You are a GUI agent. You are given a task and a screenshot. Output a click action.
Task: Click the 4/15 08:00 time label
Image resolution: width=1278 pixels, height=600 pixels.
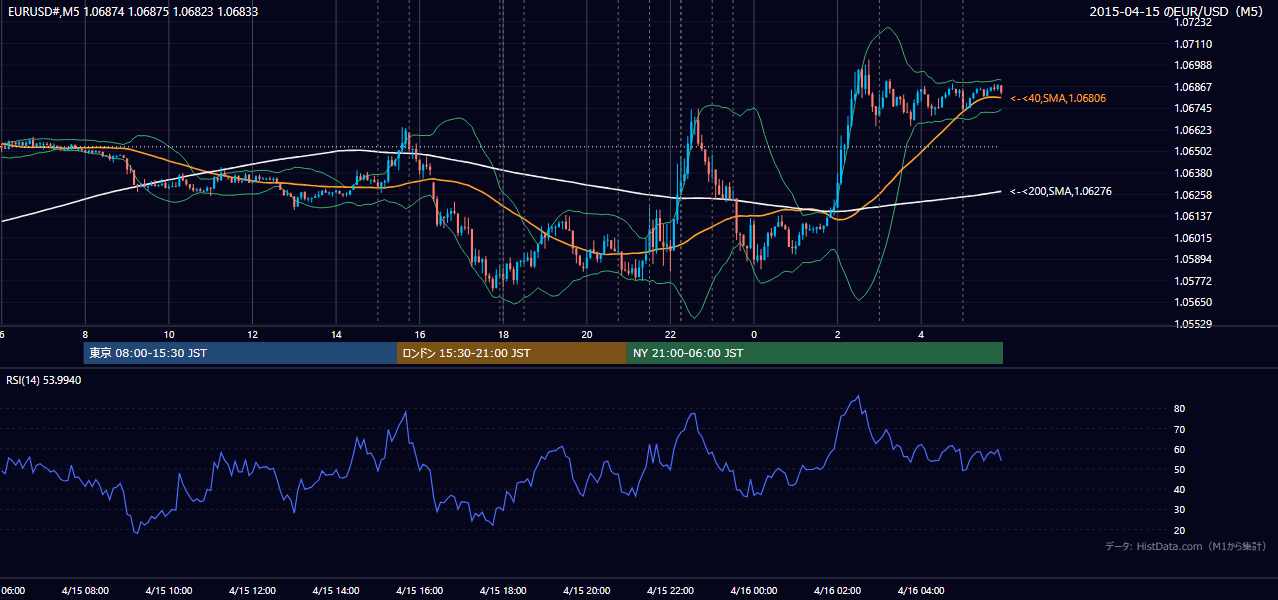pos(85,591)
